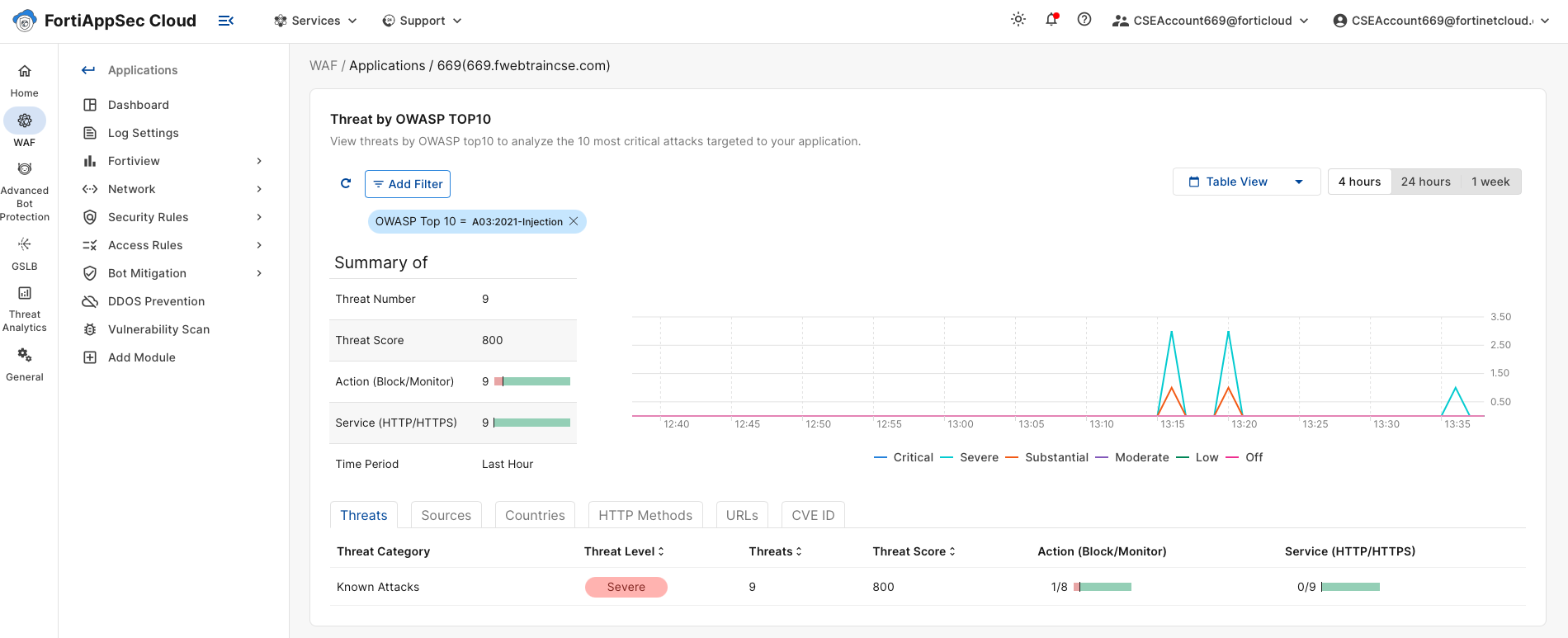Click the DDOS Prevention cloud icon
Screen dimensions: 1568x638
point(90,301)
